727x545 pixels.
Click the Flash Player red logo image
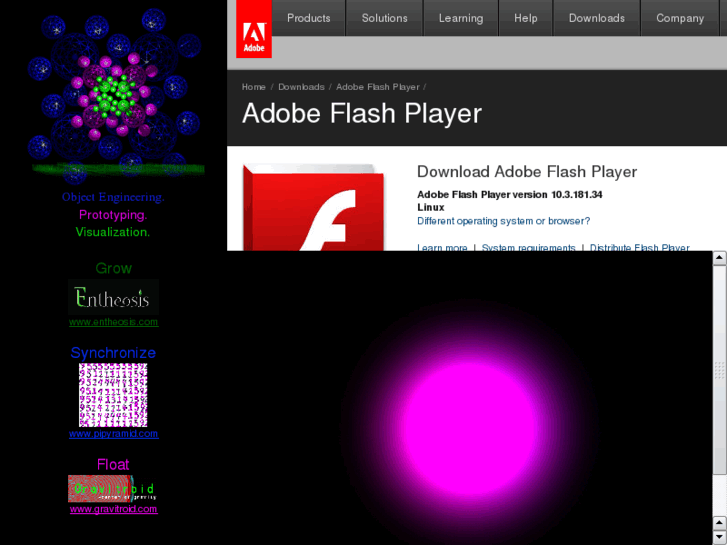coord(313,207)
